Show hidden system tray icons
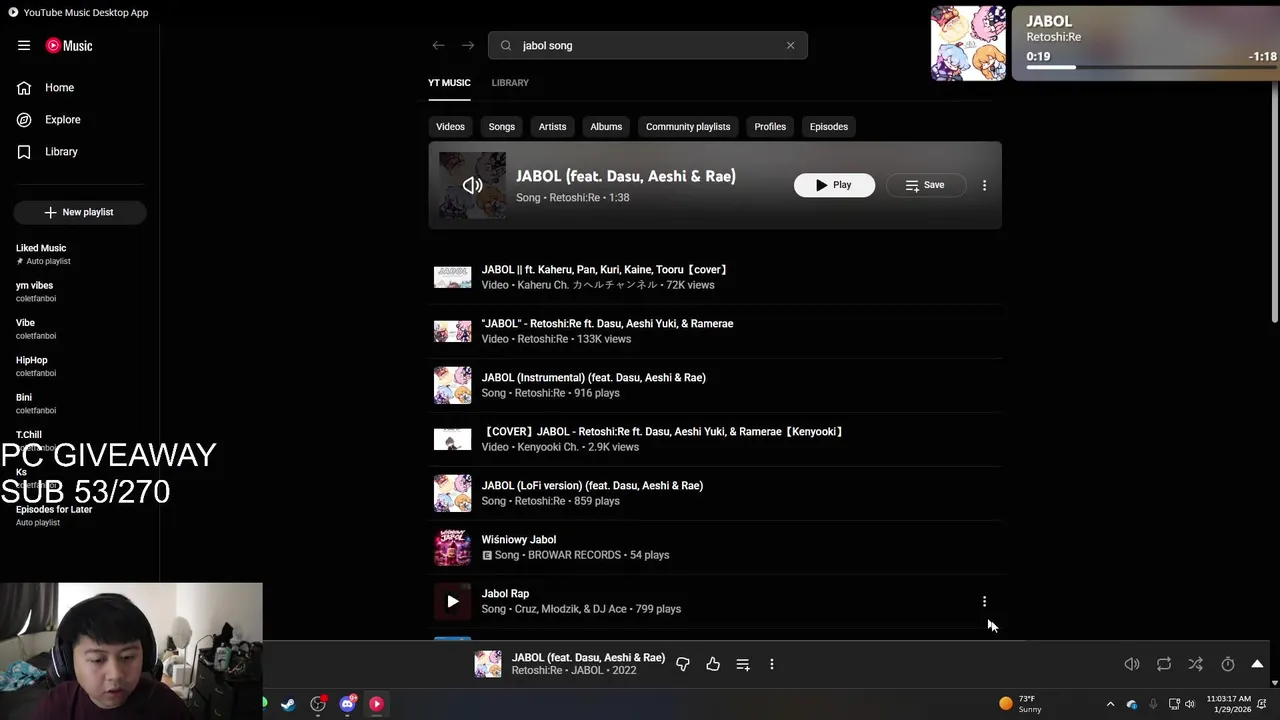The image size is (1280, 720). coord(1110,704)
